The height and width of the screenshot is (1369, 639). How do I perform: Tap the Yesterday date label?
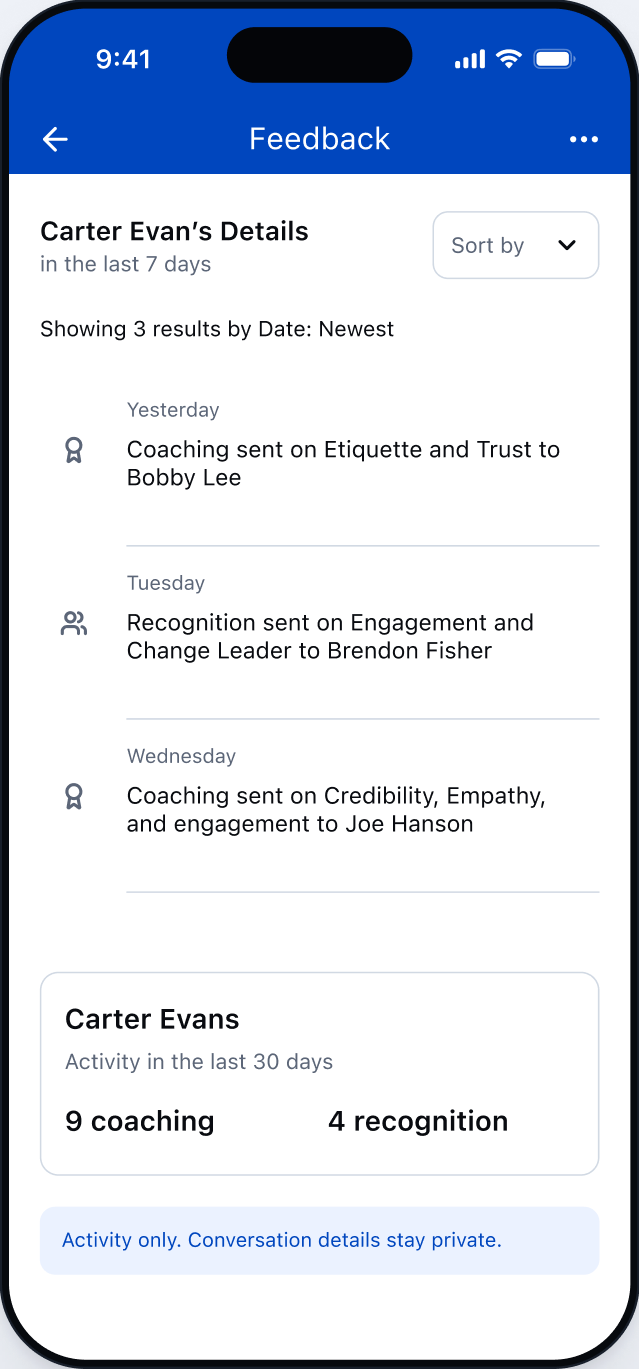pos(173,410)
